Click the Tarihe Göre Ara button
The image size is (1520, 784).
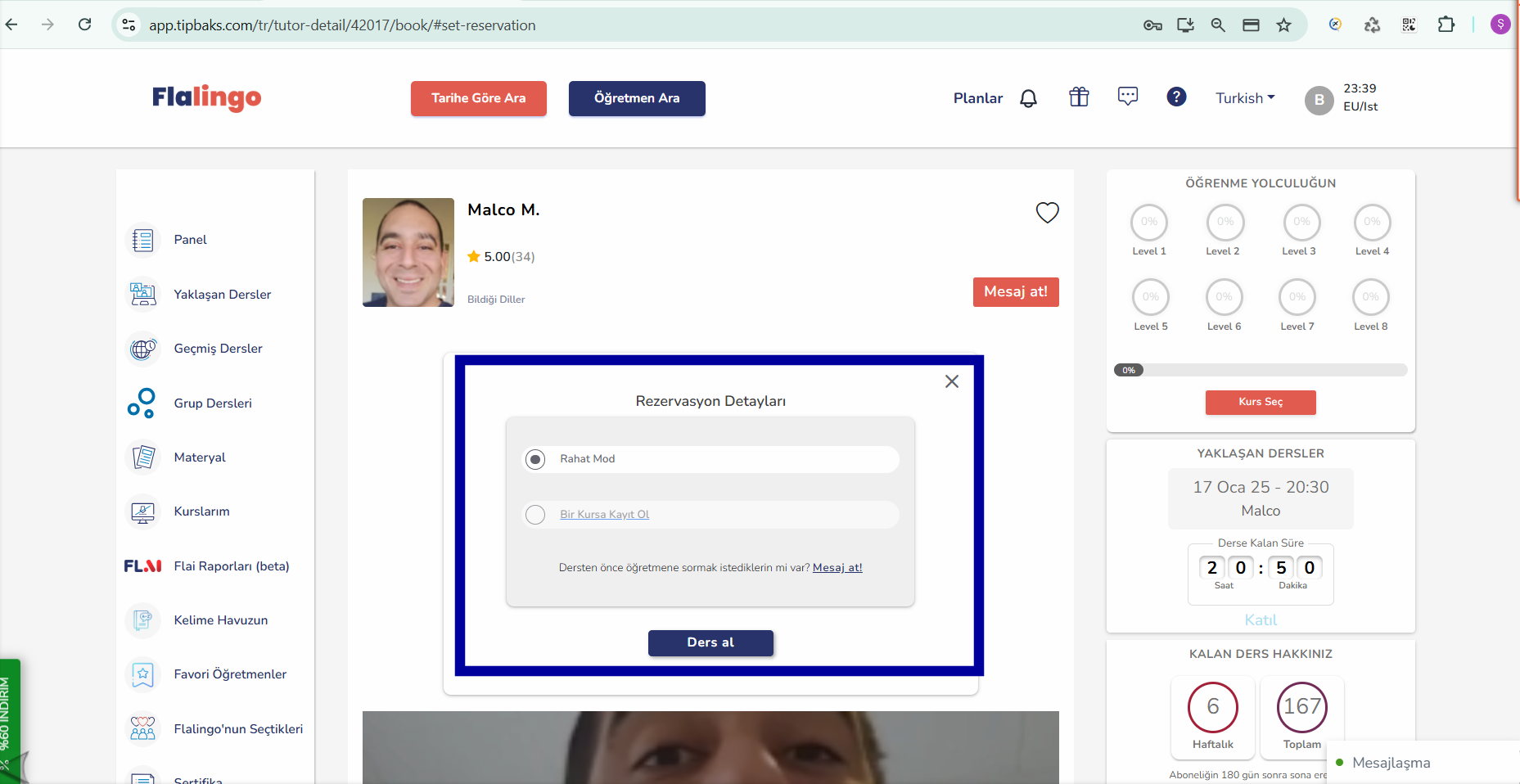click(x=479, y=98)
